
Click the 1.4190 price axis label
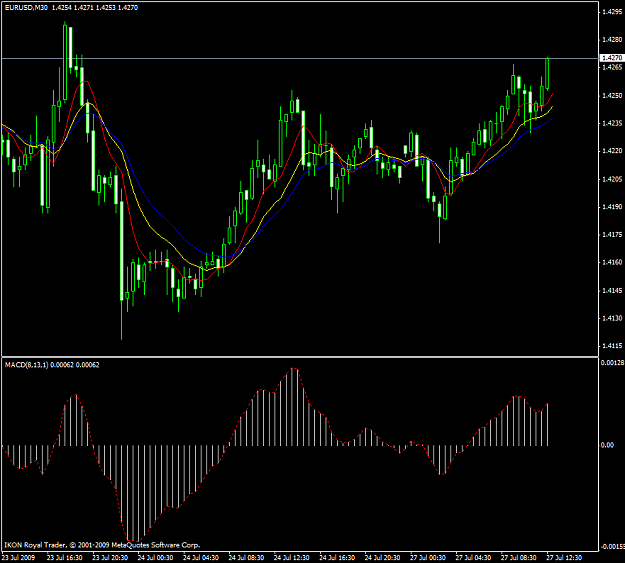pyautogui.click(x=612, y=207)
